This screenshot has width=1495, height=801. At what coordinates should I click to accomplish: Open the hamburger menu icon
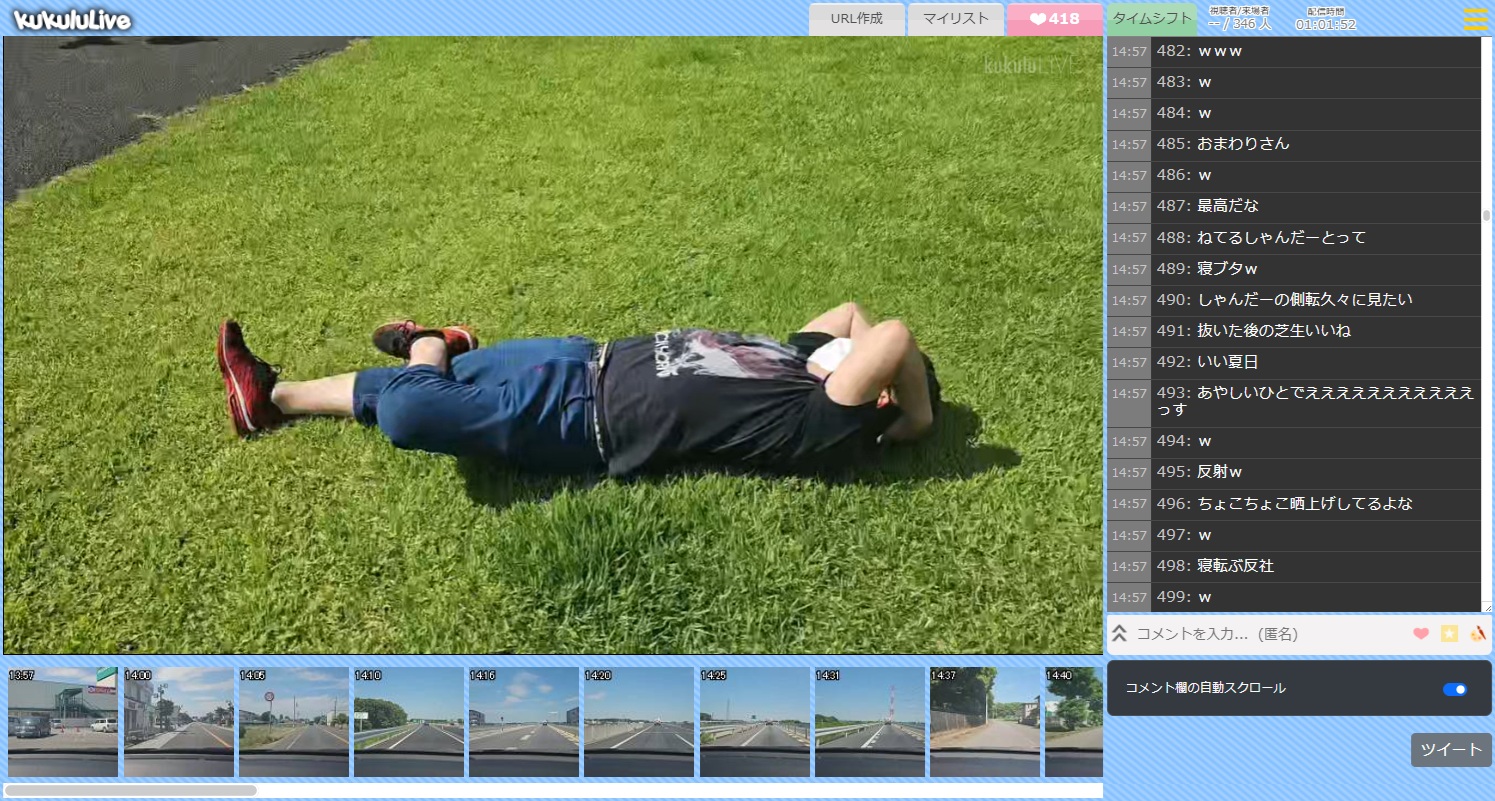pos(1475,19)
